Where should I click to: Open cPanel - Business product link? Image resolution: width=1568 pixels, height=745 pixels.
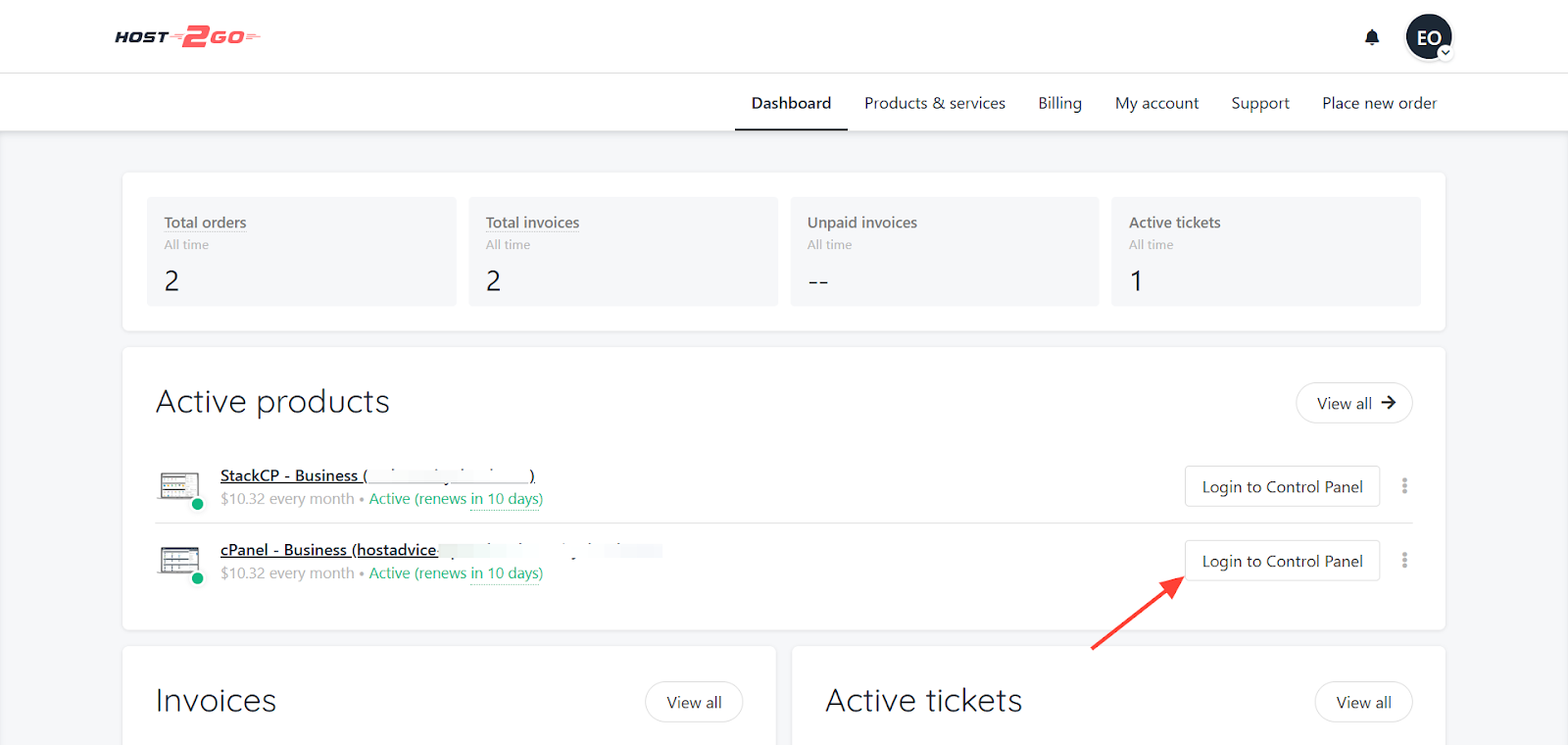[441, 550]
